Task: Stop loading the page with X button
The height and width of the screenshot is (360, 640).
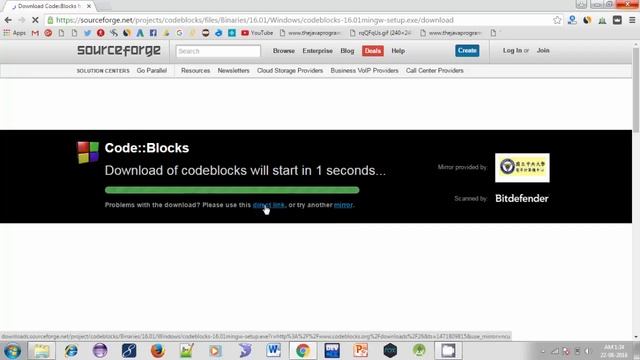Action: (35, 20)
